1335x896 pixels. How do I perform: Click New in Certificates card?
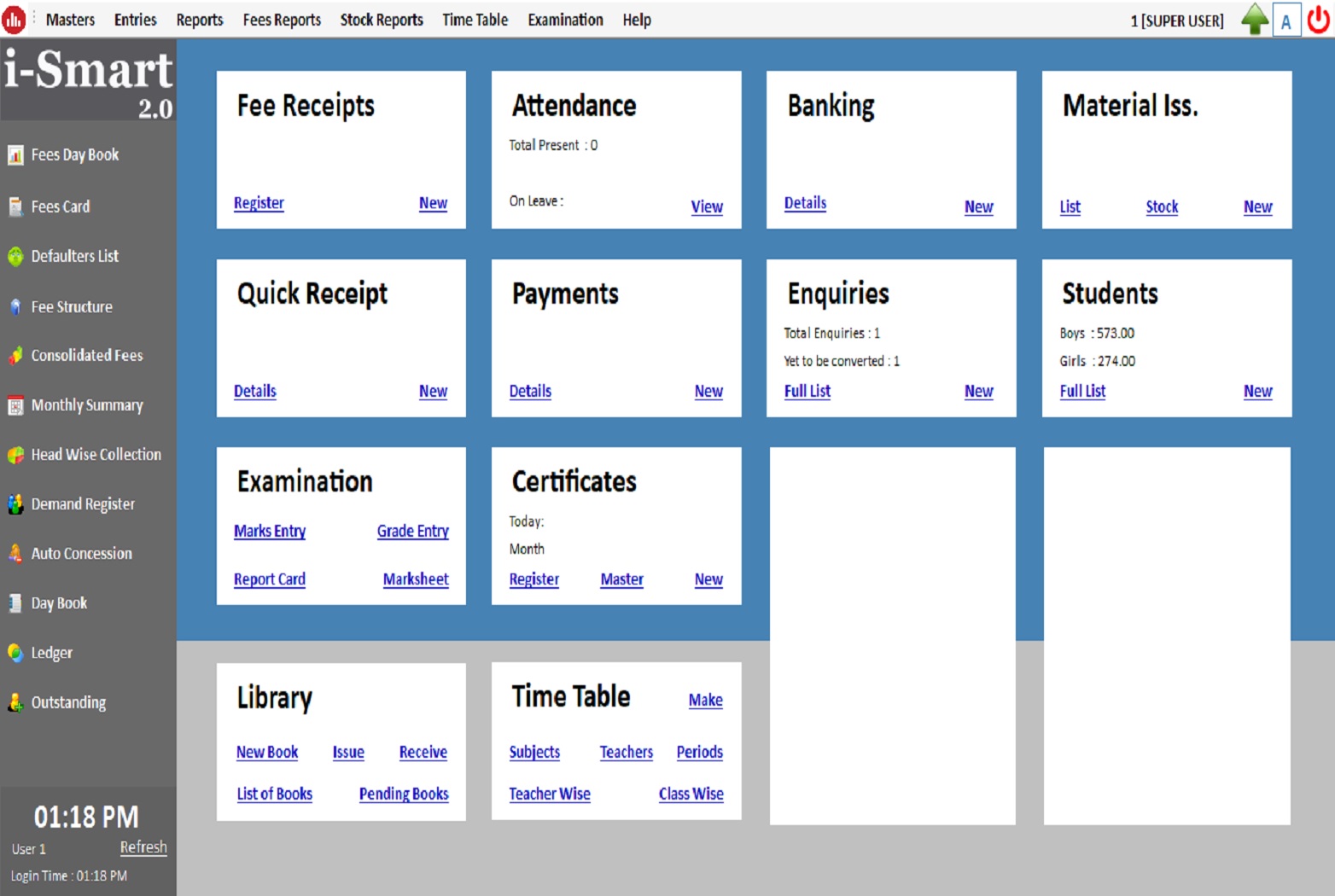pos(708,579)
